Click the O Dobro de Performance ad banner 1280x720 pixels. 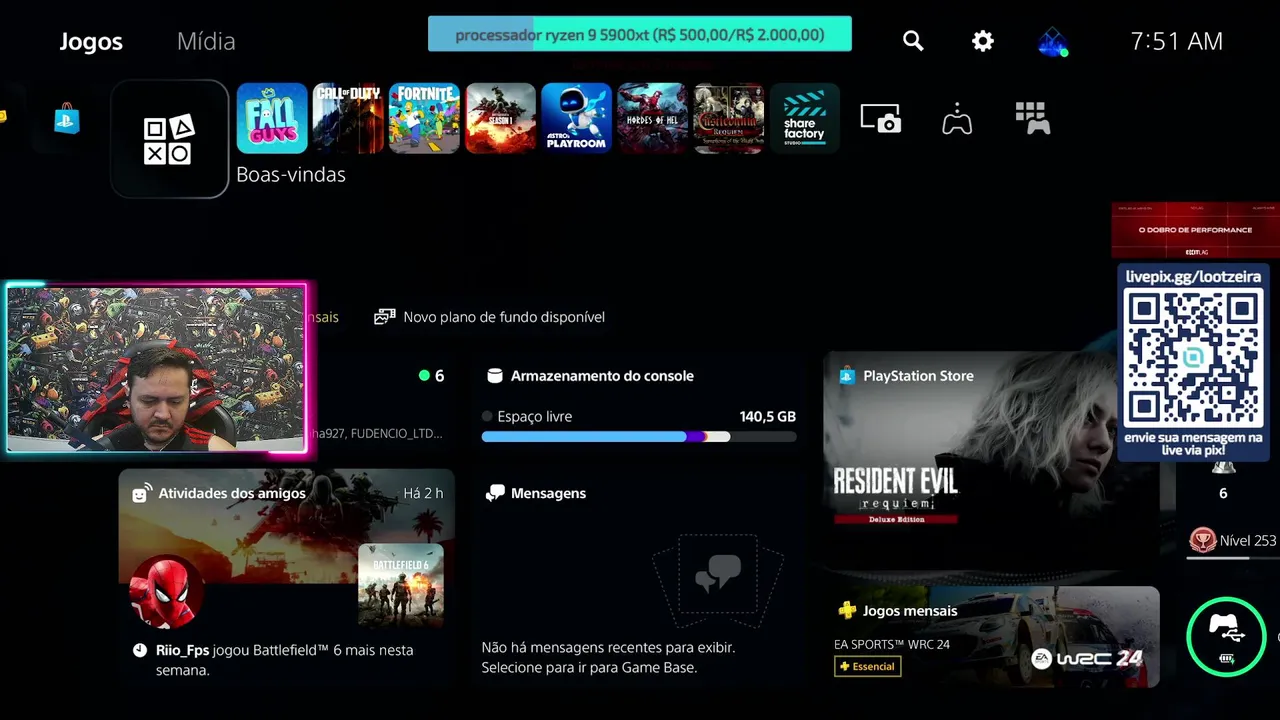[x=1195, y=230]
